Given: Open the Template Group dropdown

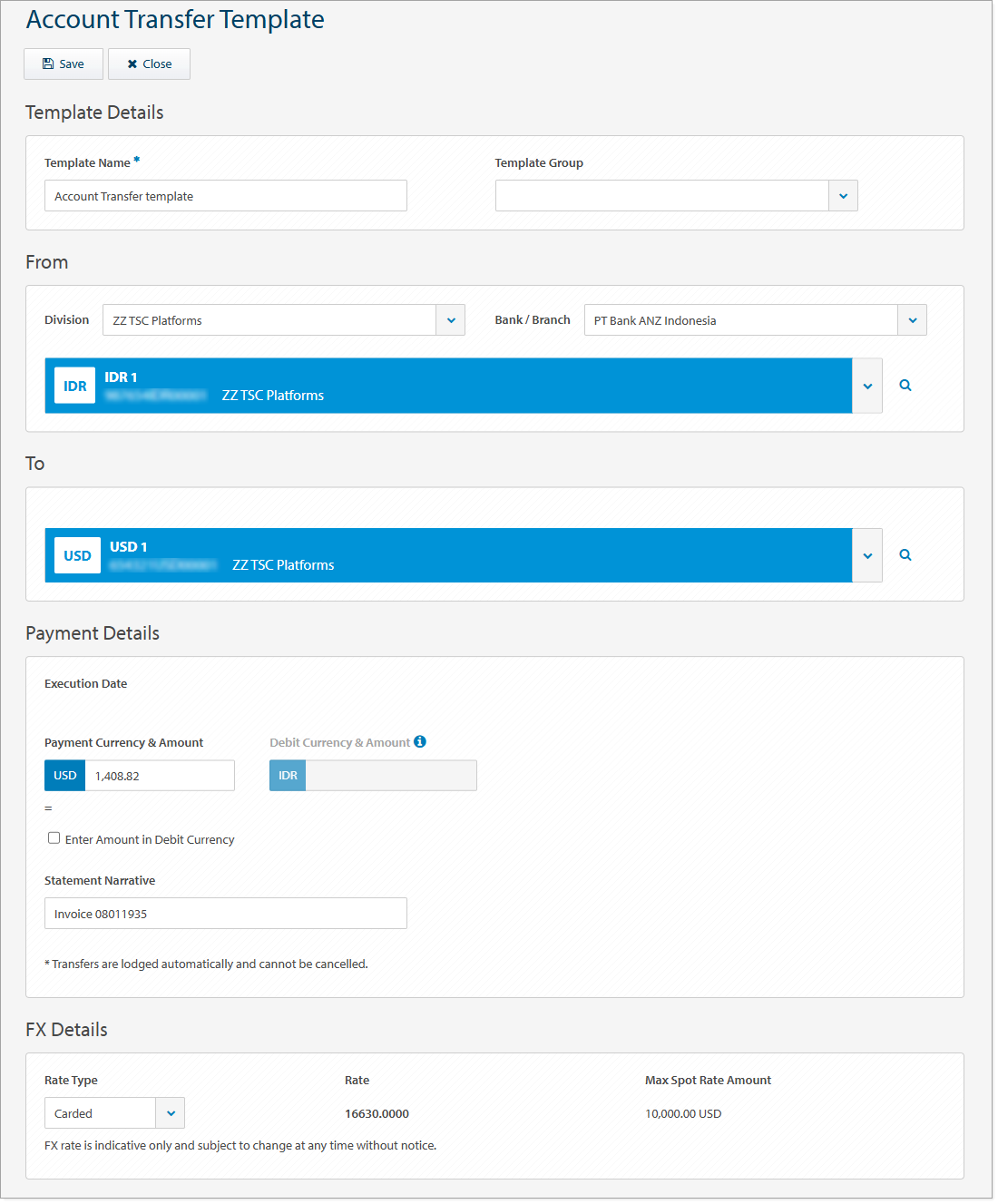Looking at the screenshot, I should tap(843, 195).
